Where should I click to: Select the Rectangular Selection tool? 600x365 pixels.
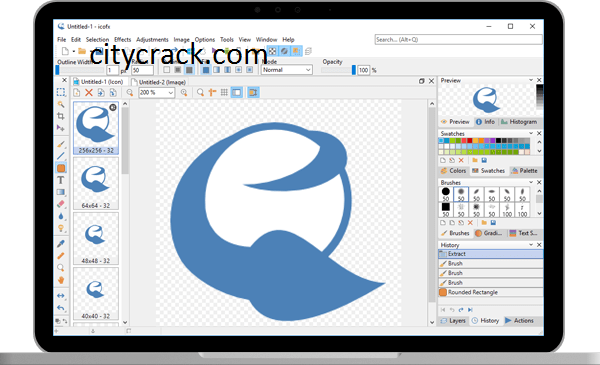pos(60,92)
